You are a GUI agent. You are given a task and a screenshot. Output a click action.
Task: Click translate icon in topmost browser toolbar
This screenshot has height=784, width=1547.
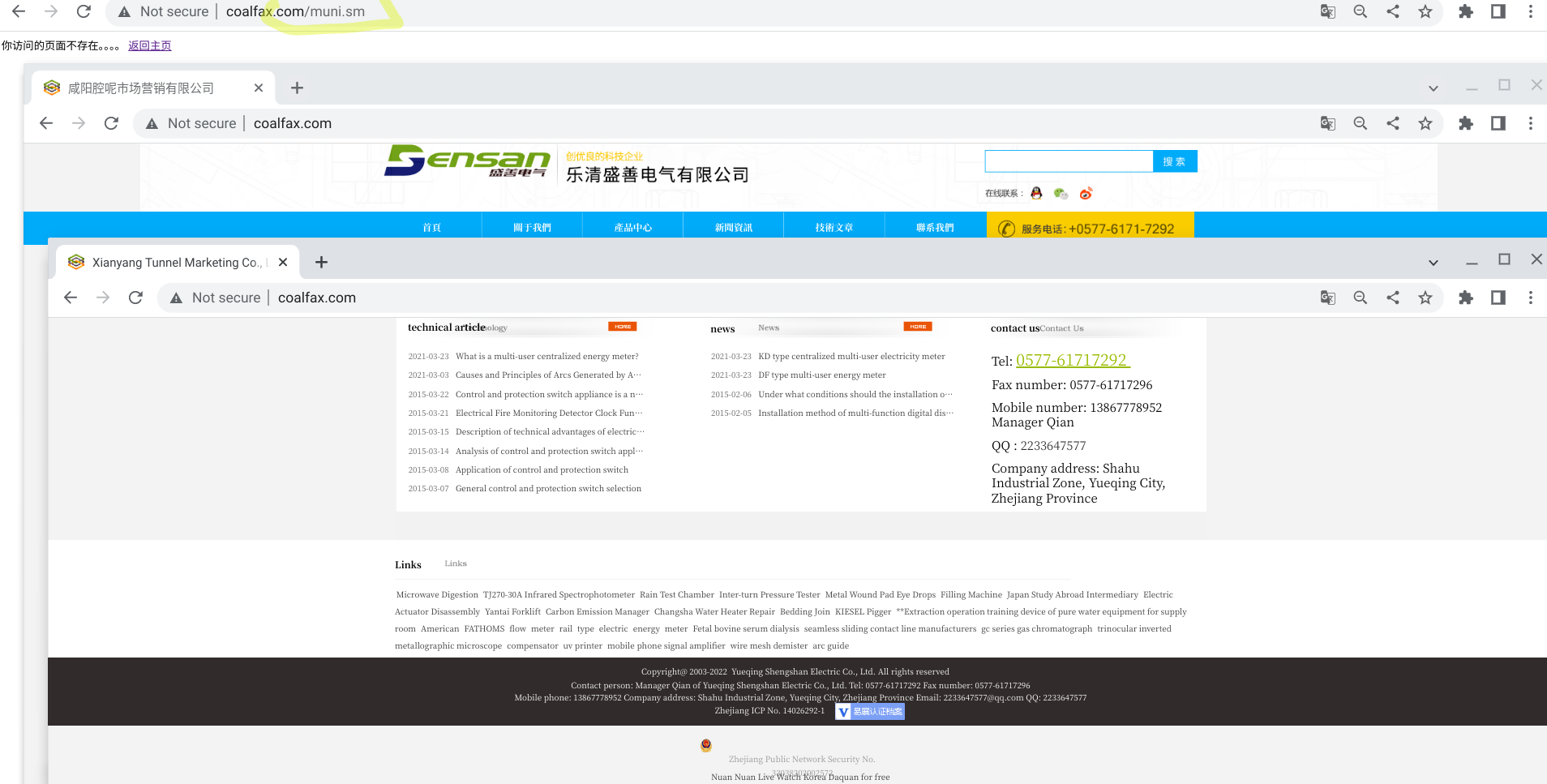click(x=1328, y=11)
